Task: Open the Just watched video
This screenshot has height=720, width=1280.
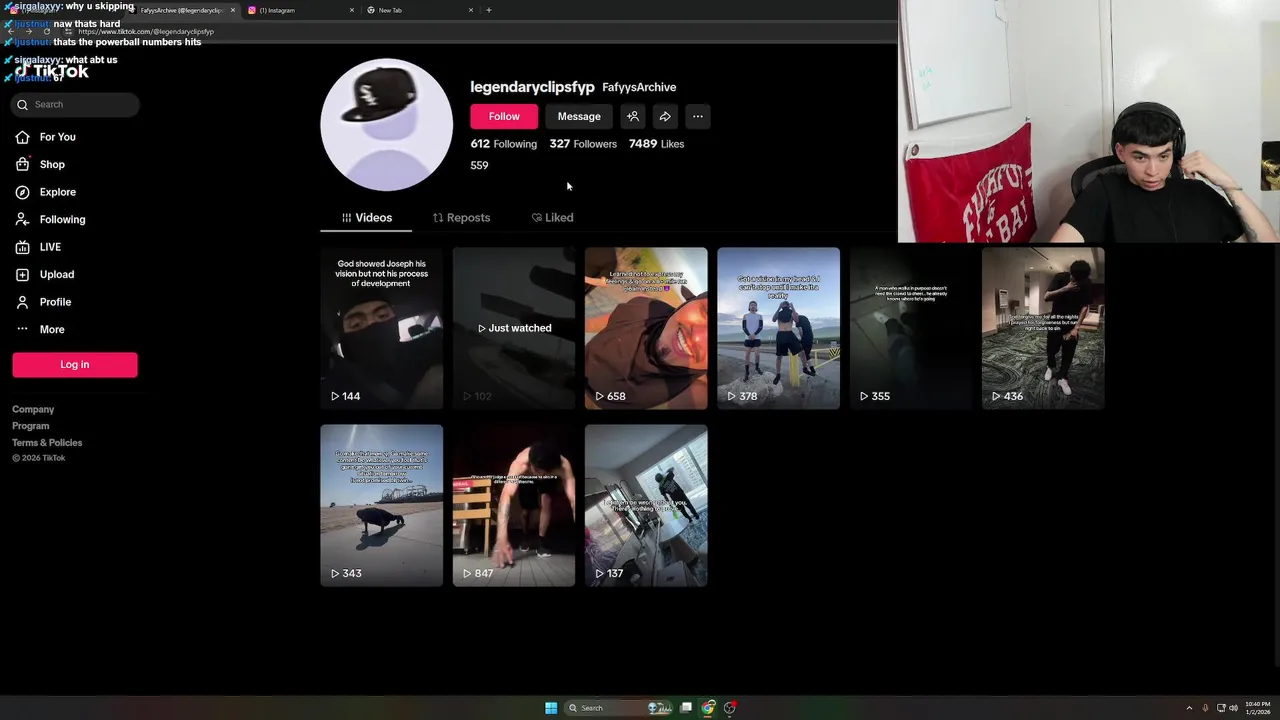Action: click(x=514, y=328)
